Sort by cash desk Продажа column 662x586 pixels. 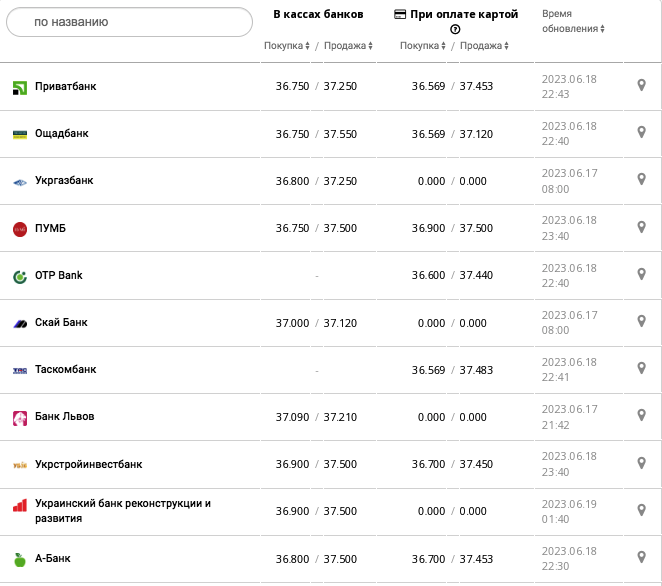(x=349, y=46)
